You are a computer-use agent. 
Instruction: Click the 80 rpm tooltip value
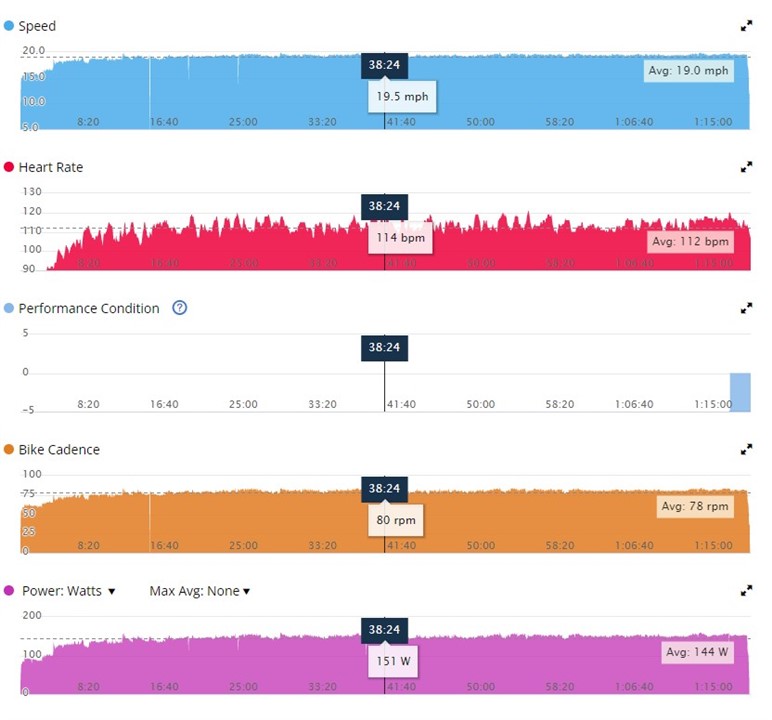click(396, 520)
